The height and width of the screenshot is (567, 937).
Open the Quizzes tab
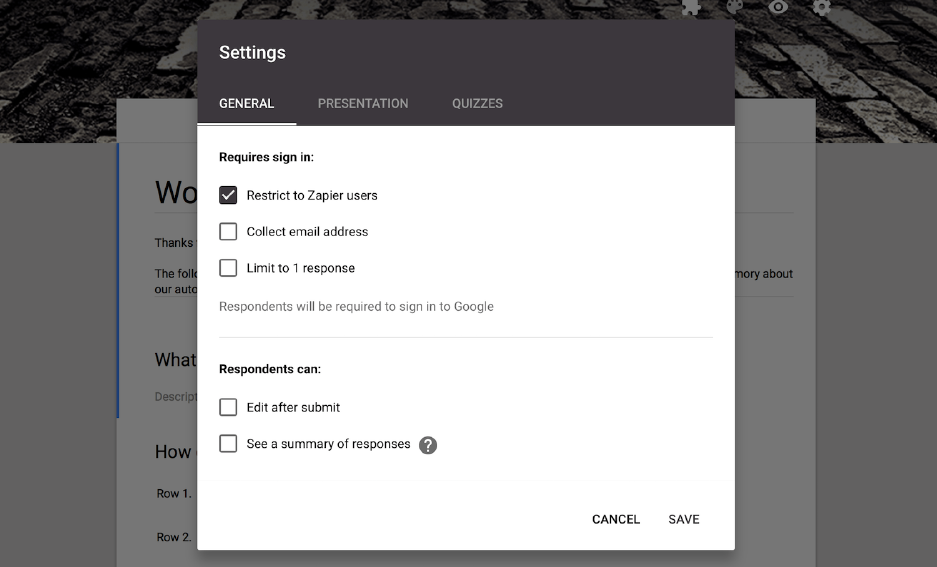477,103
